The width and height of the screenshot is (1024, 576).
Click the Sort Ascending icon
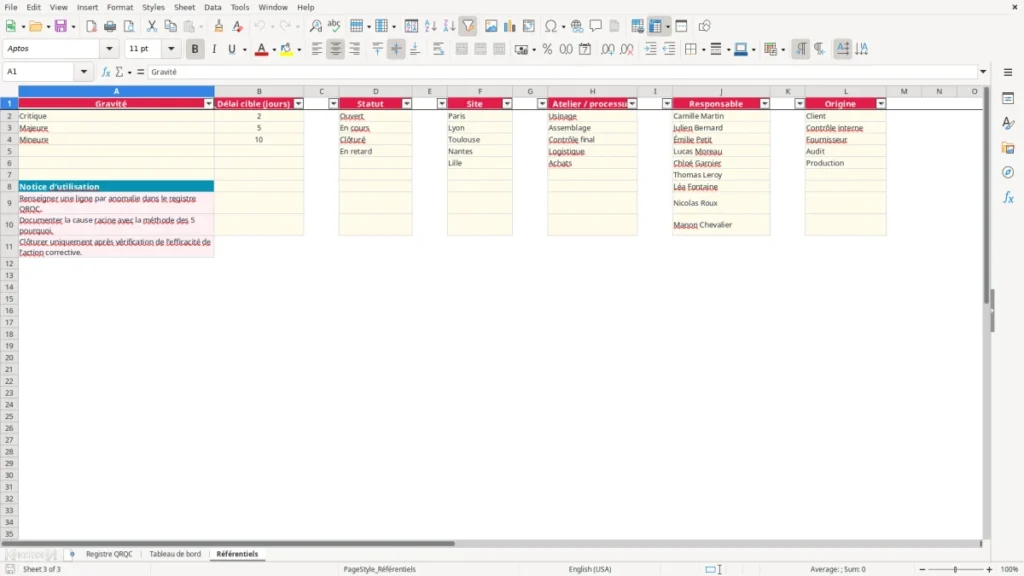click(x=430, y=26)
